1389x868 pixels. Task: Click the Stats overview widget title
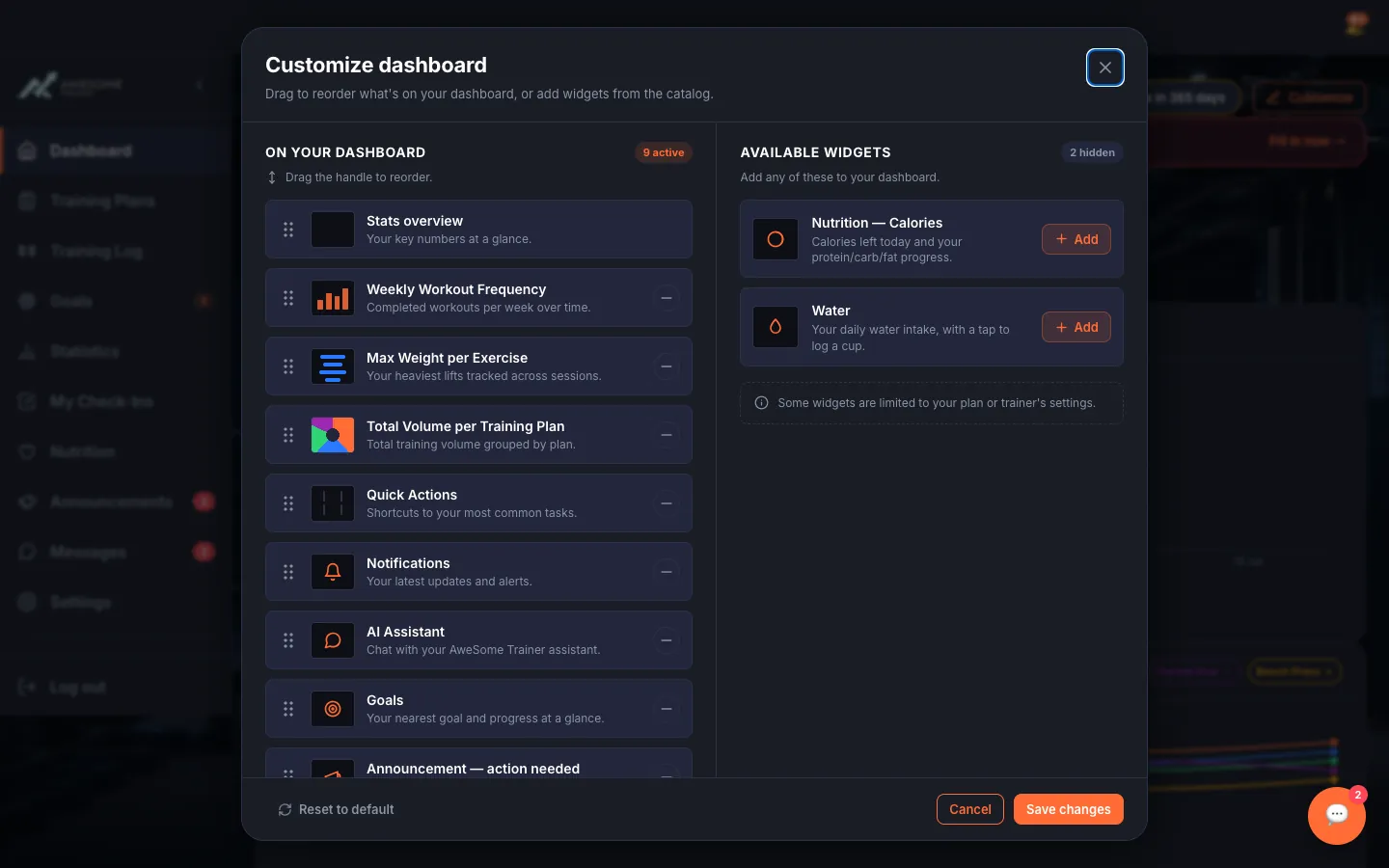tap(415, 221)
